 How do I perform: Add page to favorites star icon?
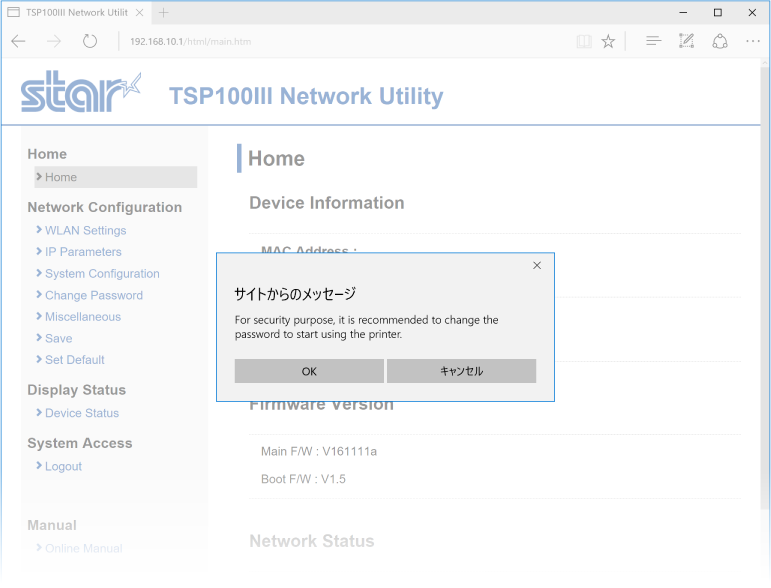tap(608, 41)
